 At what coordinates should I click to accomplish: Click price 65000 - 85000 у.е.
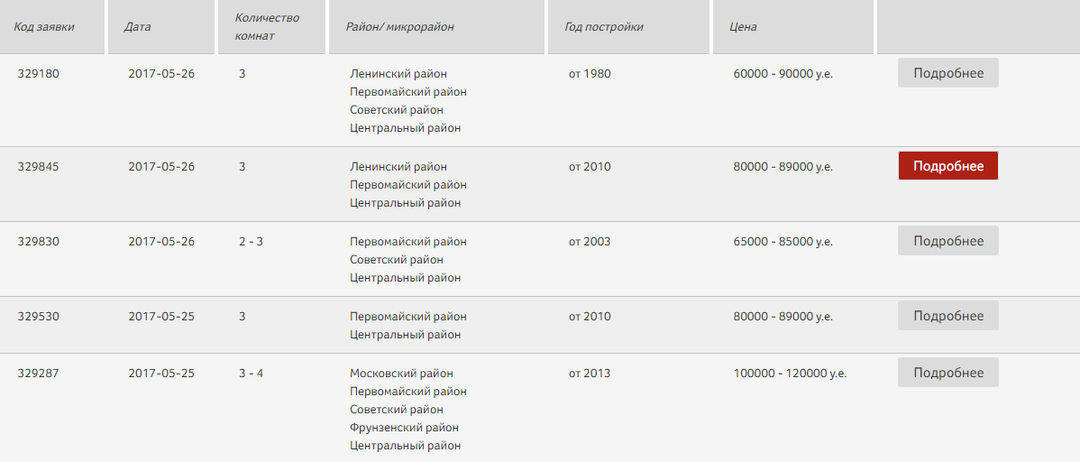pos(783,242)
